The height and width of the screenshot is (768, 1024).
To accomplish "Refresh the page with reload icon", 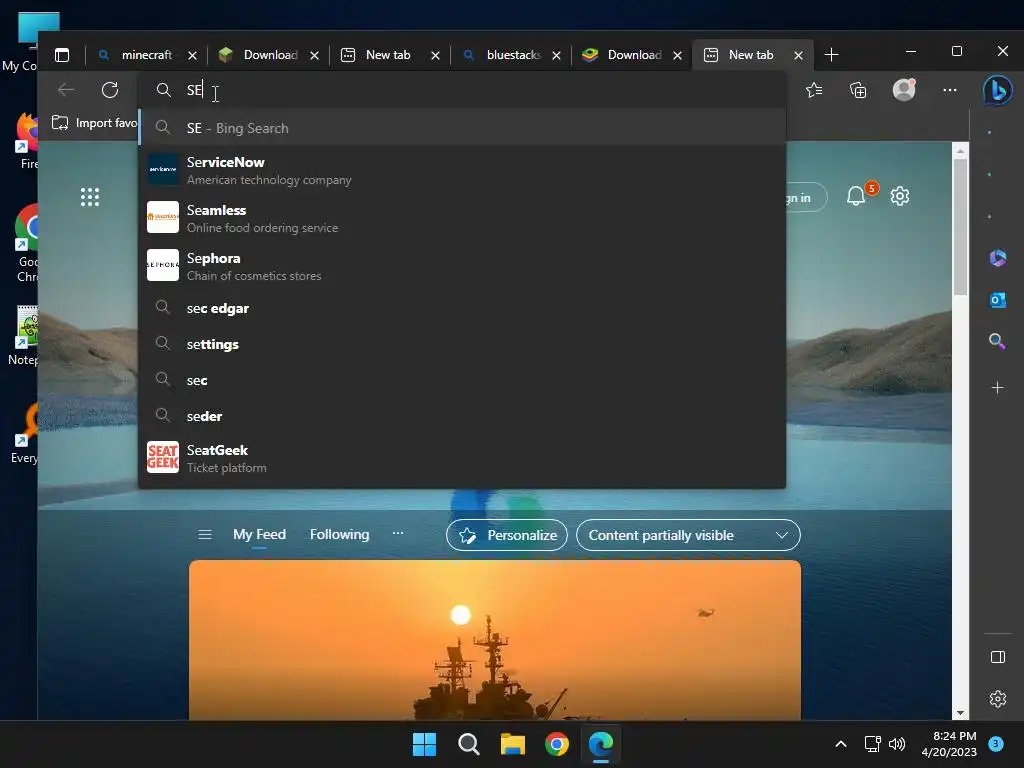I will (x=110, y=90).
